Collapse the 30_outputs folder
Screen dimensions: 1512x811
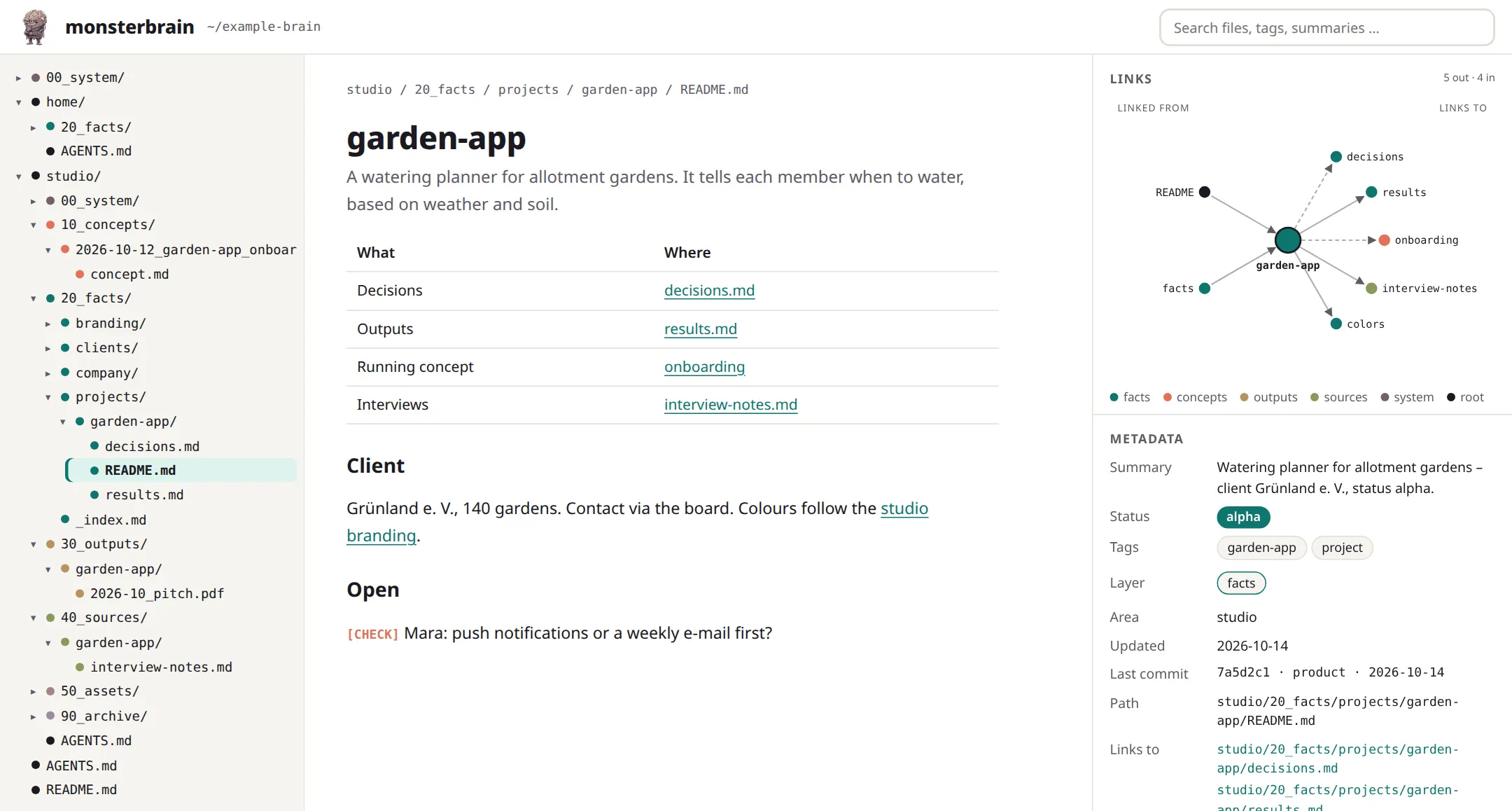[x=34, y=544]
